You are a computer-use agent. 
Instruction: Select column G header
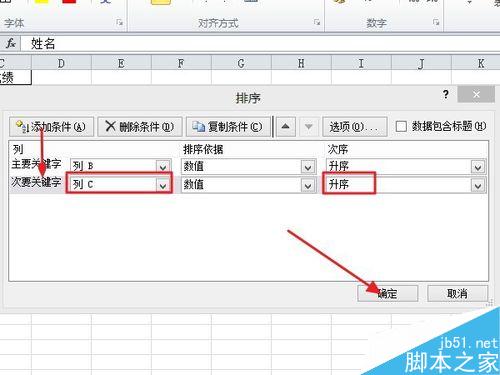tap(241, 63)
